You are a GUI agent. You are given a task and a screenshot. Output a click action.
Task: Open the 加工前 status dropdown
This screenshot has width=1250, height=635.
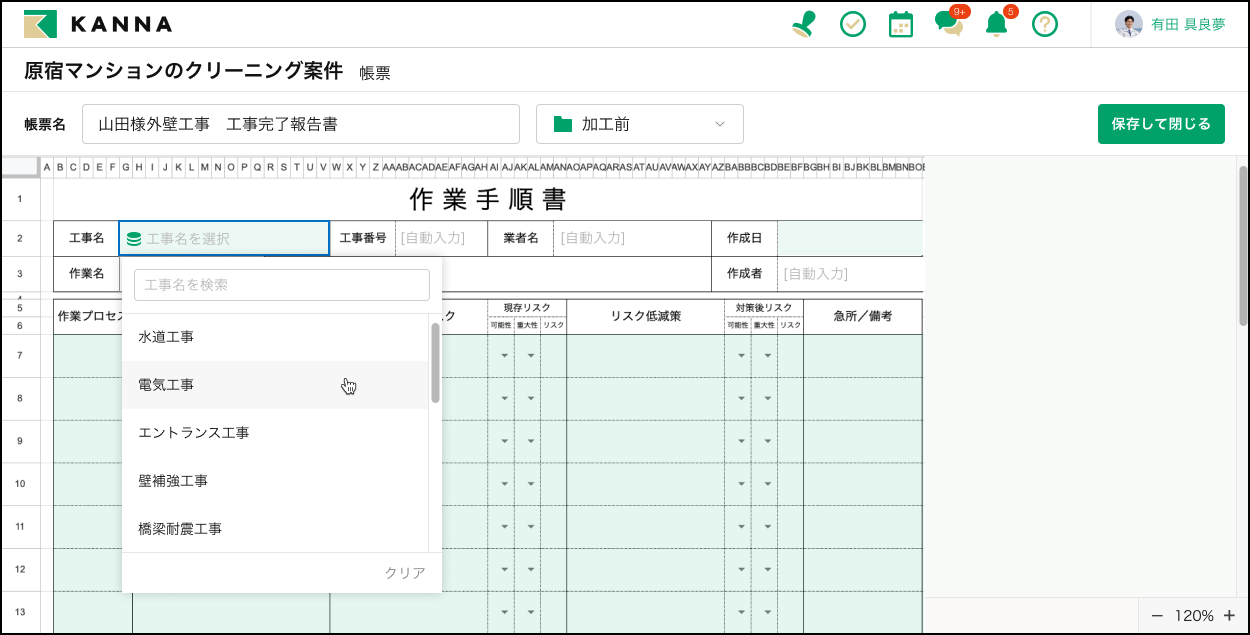tap(640, 123)
